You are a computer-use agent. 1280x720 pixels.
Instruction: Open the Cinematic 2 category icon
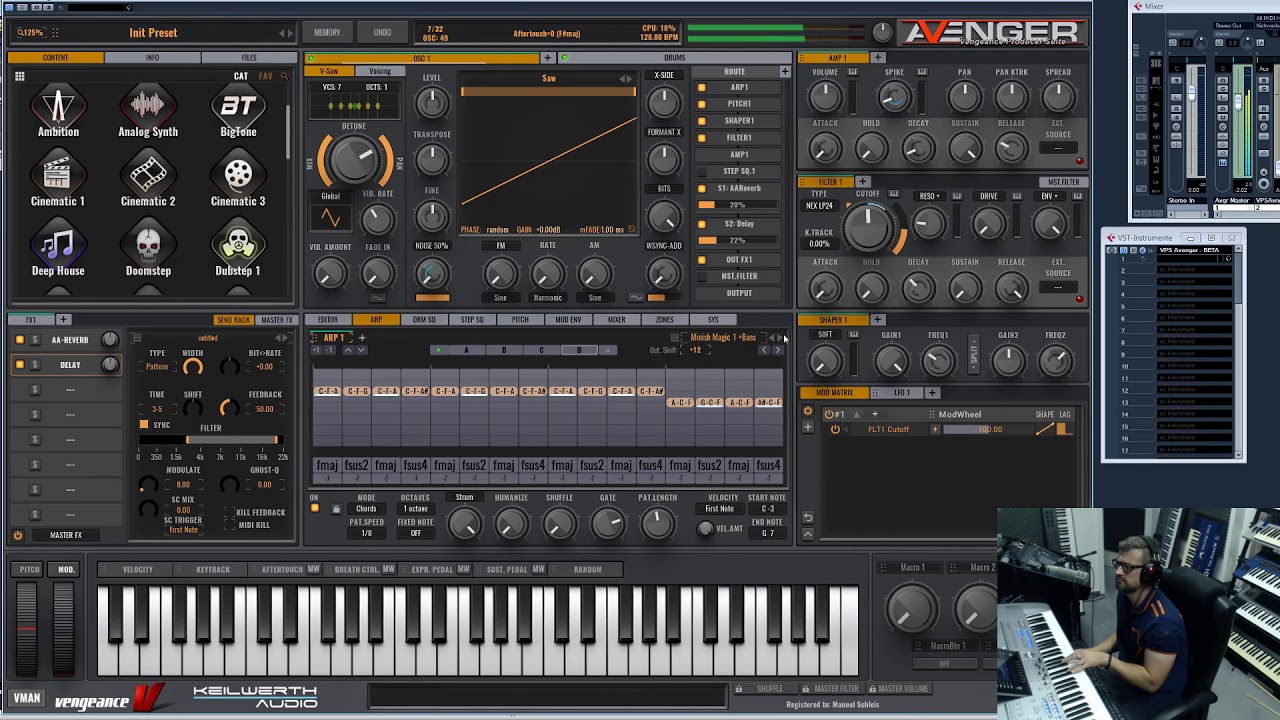(148, 175)
